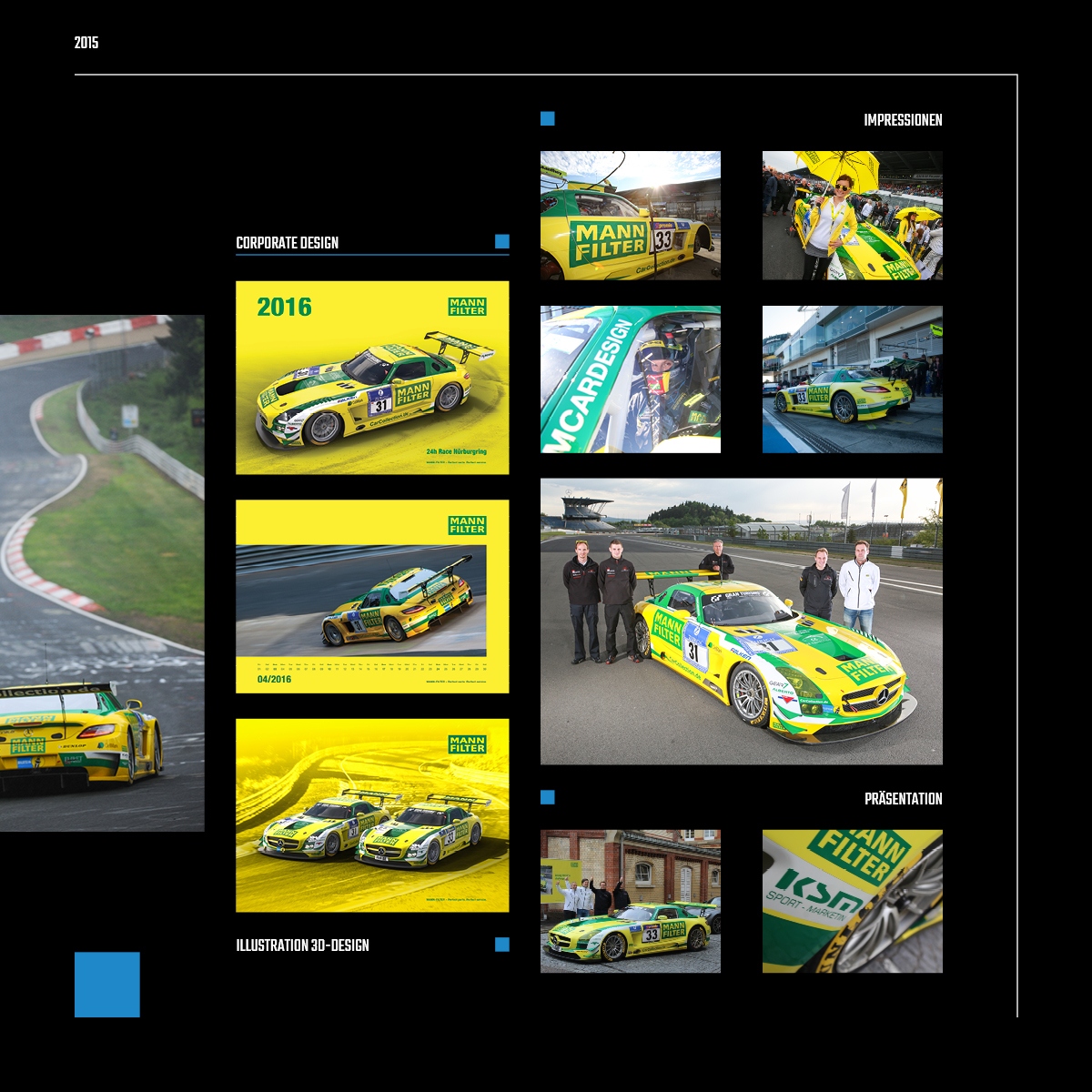Click the blue square left of Präsentation
Viewport: 1092px width, 1092px height.
coord(547,797)
